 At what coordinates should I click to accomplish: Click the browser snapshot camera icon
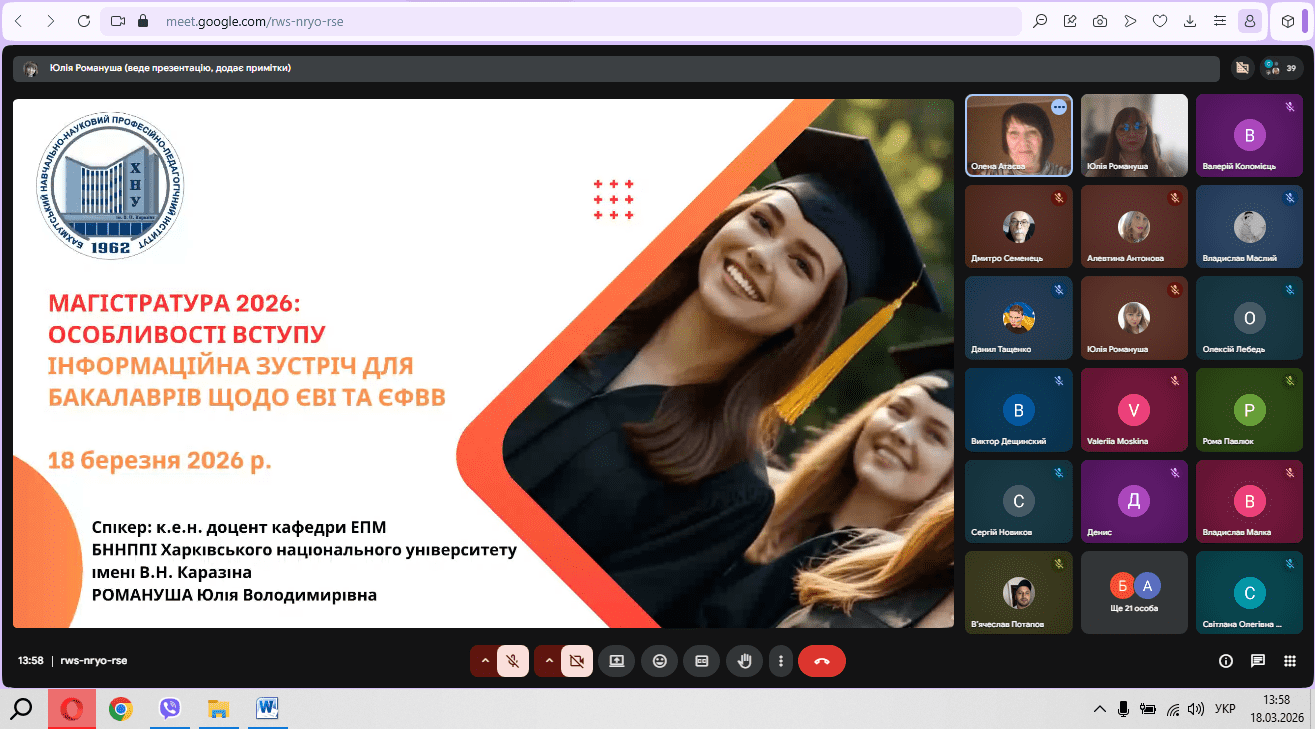tap(1100, 21)
